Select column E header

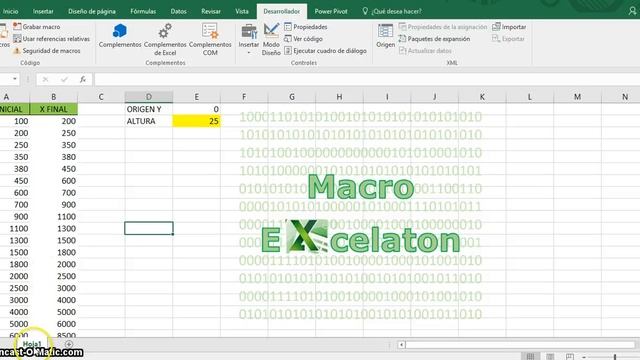click(196, 97)
